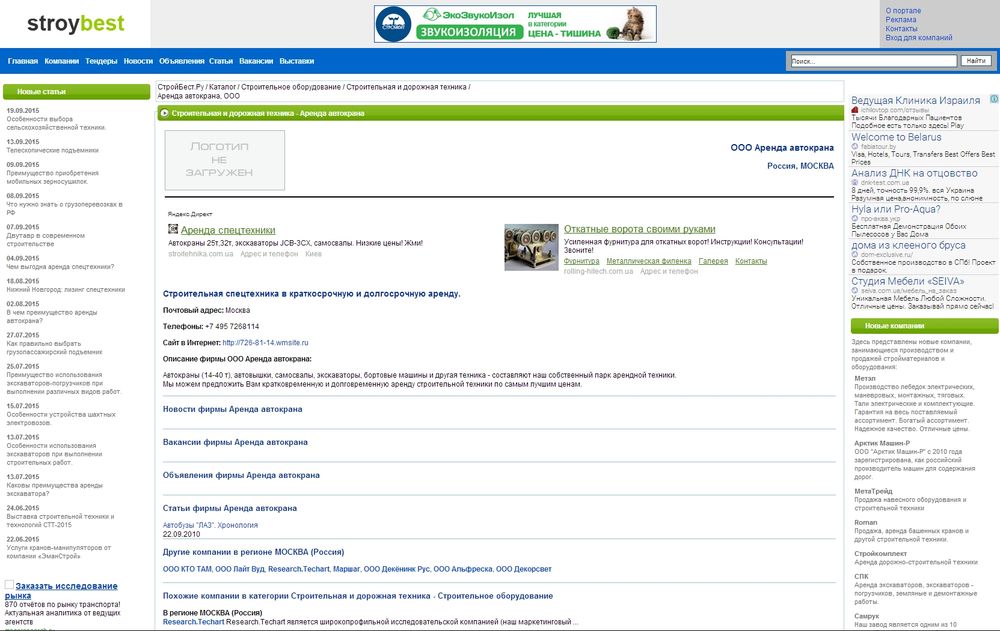Go to the Тендеры section
Viewport: 1000px width, 631px height.
pyautogui.click(x=101, y=61)
